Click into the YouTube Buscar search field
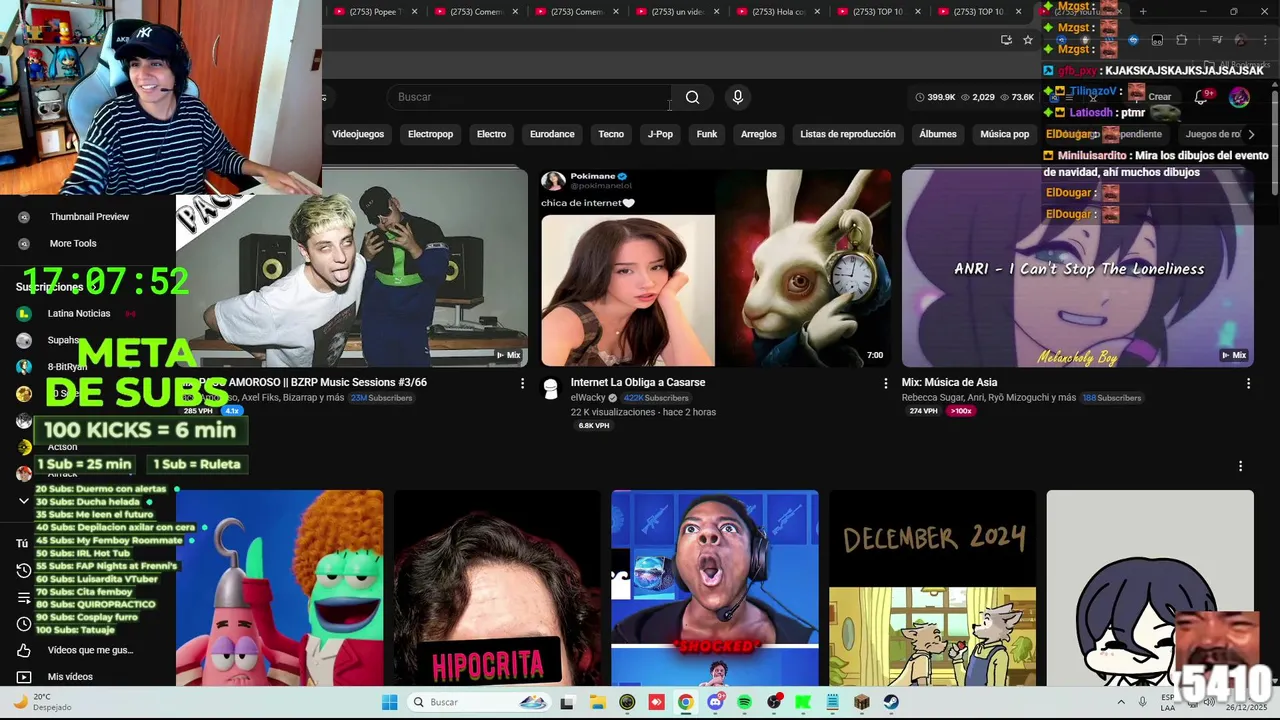The height and width of the screenshot is (720, 1280). [530, 97]
